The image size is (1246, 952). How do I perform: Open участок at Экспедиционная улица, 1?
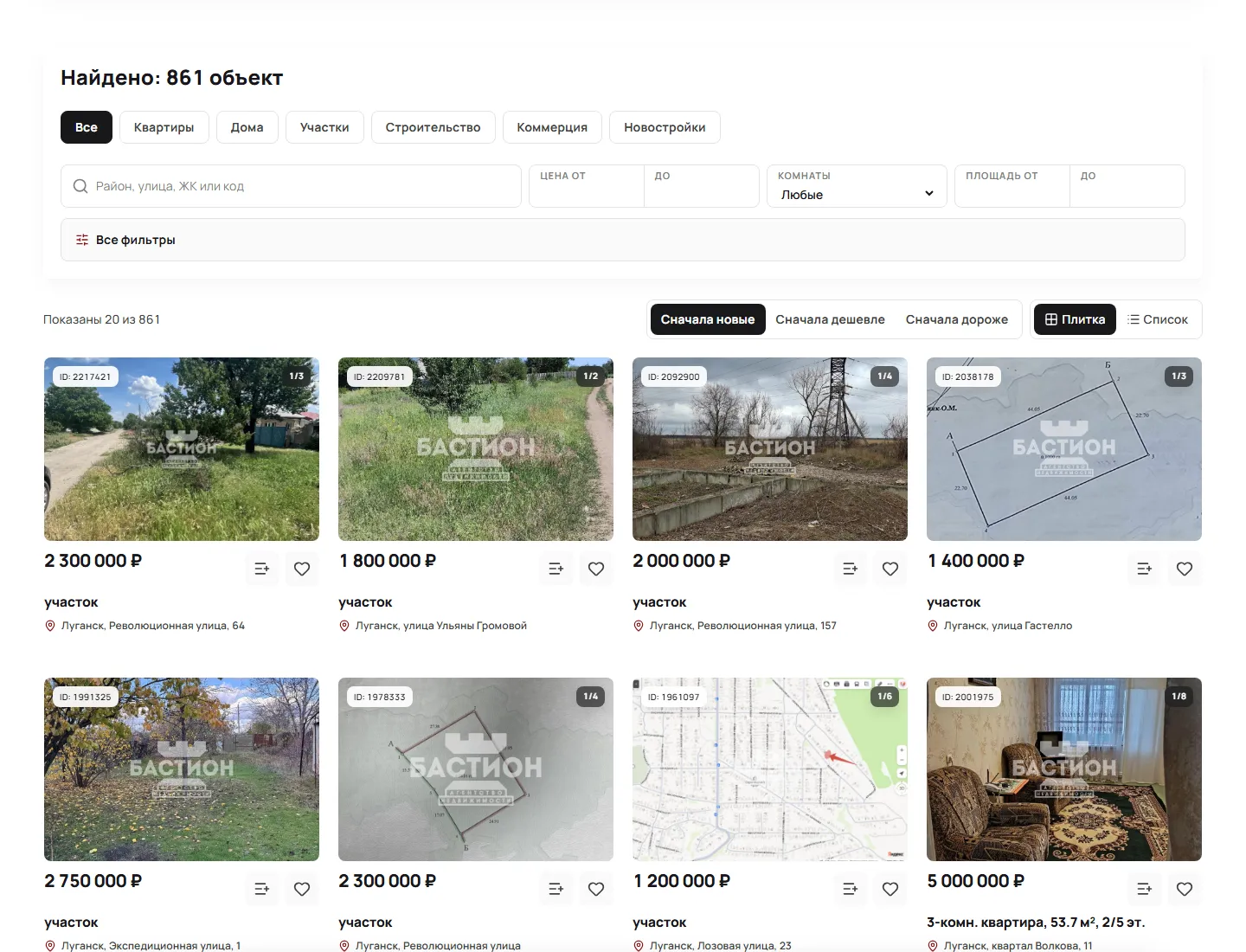71,923
